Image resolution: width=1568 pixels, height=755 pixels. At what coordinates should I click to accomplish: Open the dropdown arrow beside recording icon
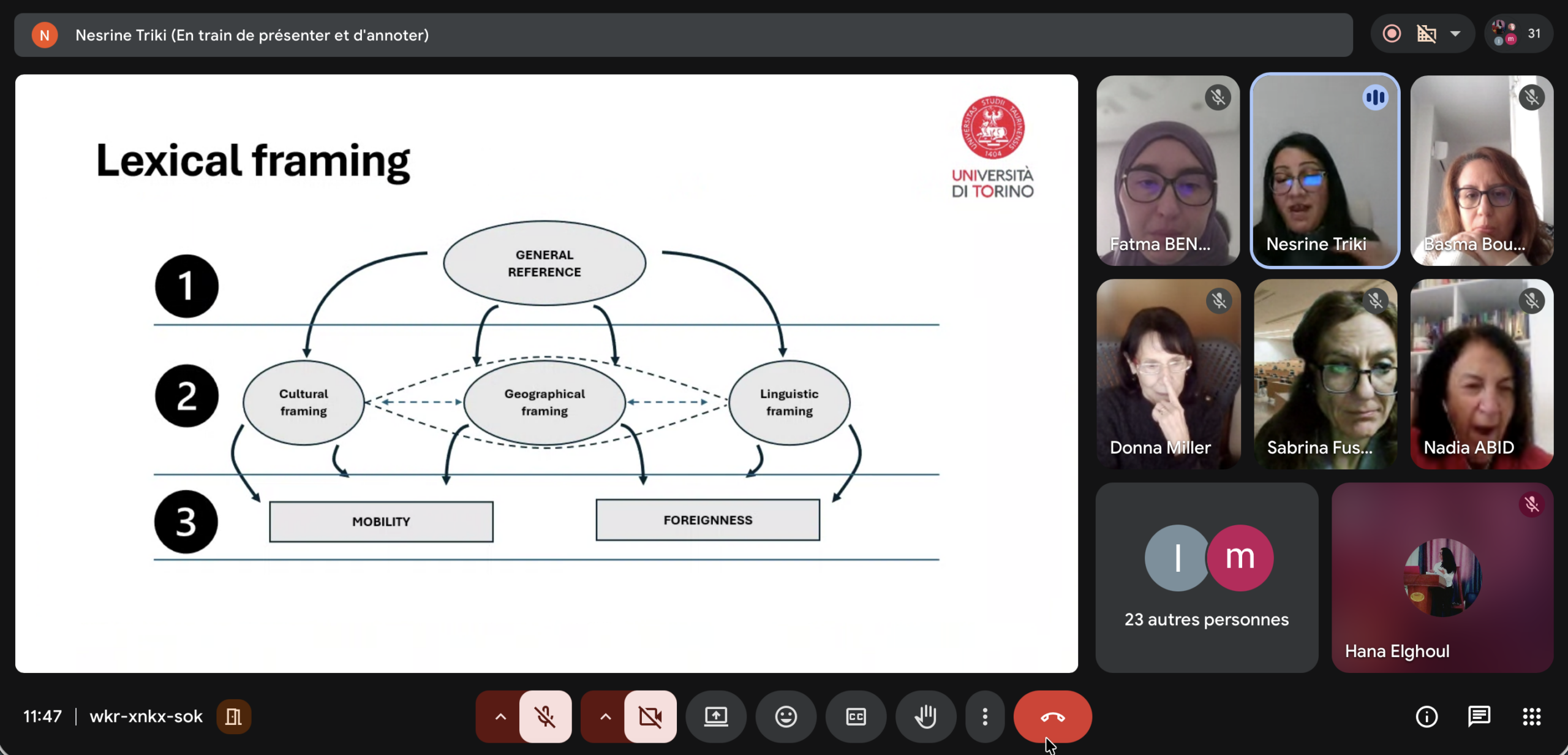click(x=1455, y=34)
